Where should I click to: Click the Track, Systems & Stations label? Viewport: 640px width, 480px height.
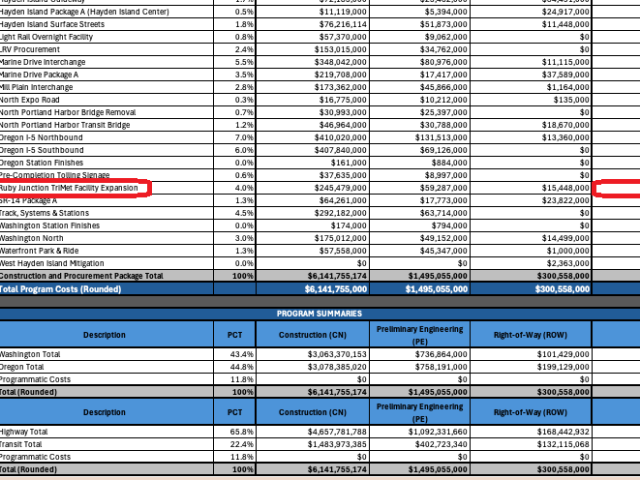[x=44, y=213]
